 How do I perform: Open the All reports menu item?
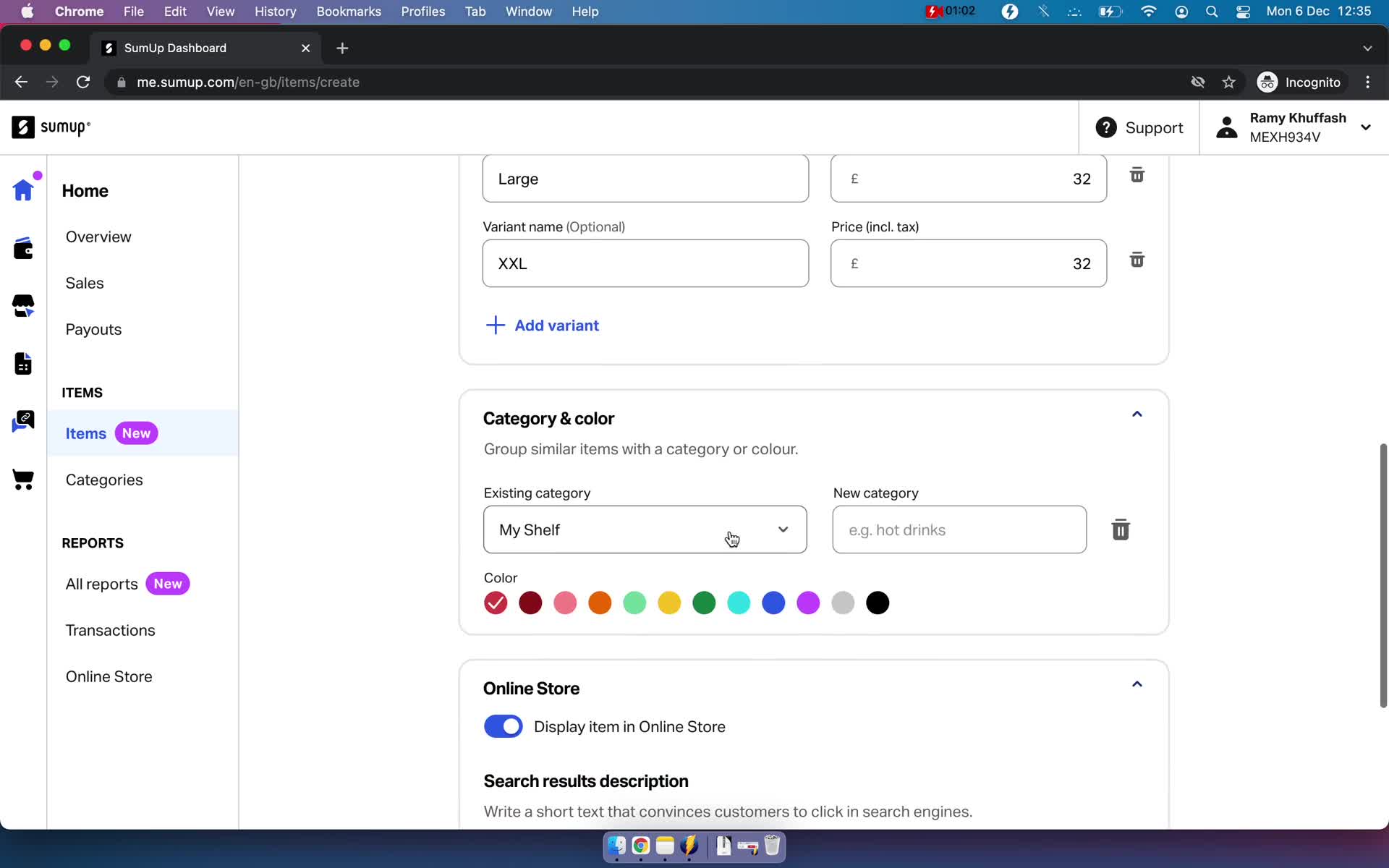tap(101, 583)
